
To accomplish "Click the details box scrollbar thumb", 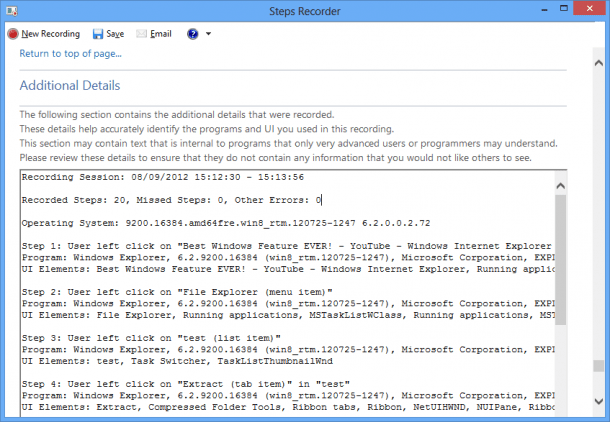I will 561,260.
